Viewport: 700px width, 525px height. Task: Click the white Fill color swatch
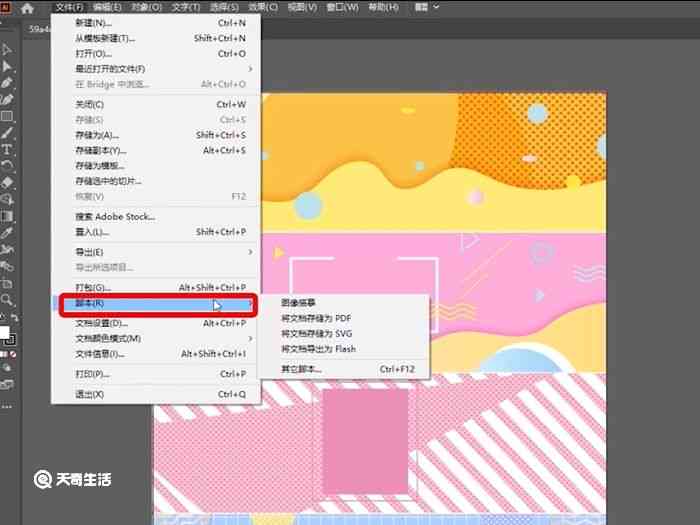(x=4, y=333)
